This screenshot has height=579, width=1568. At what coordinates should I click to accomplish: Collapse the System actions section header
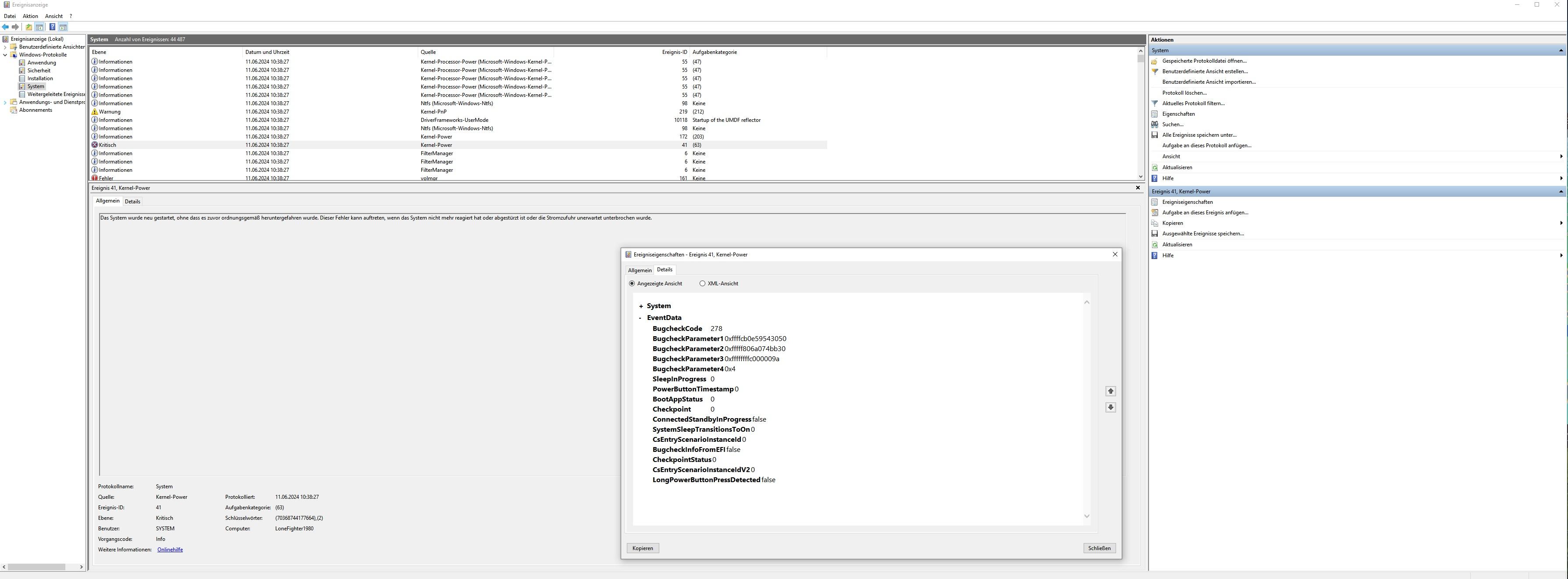pyautogui.click(x=1561, y=50)
